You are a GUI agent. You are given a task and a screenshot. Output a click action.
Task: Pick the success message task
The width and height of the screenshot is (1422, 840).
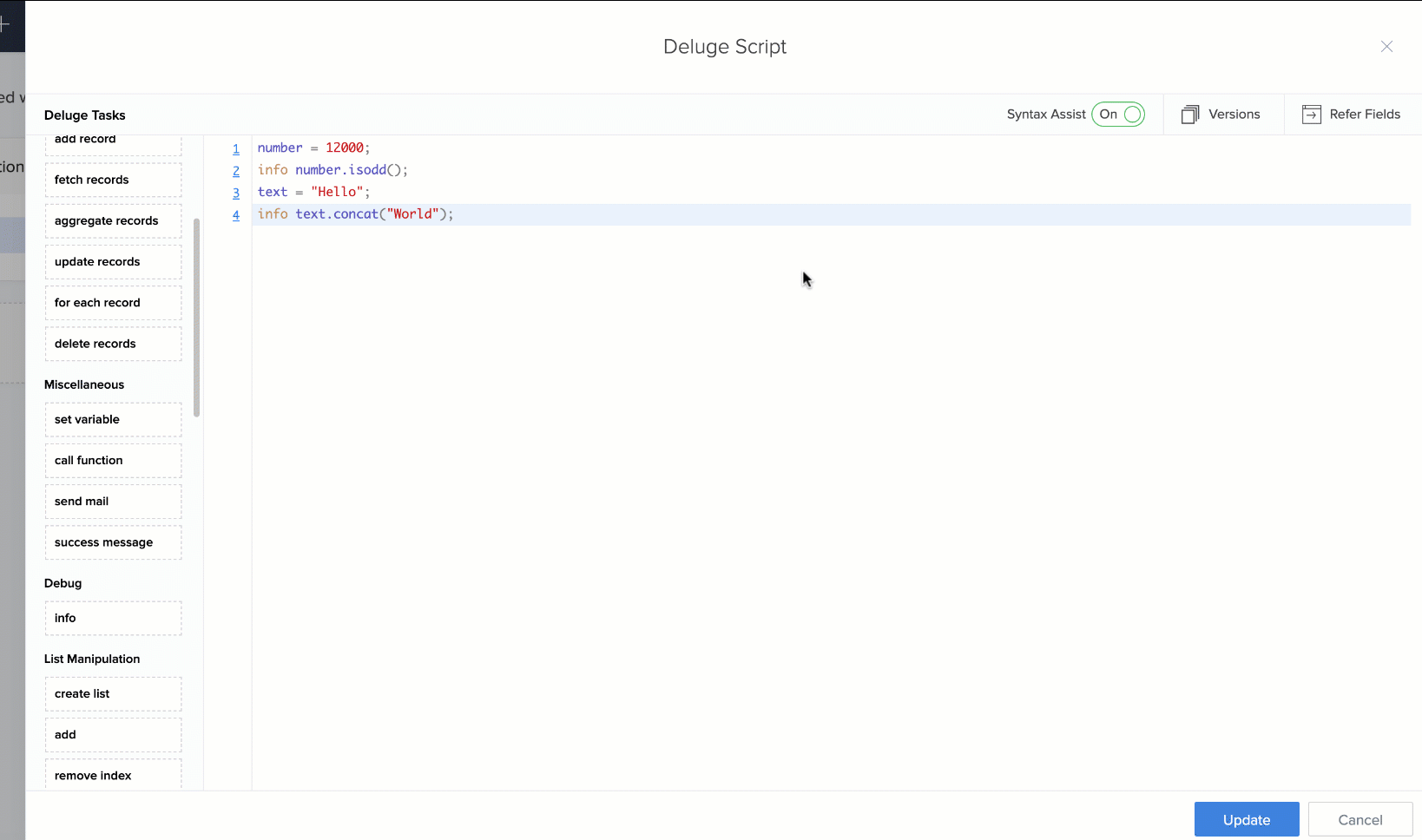coord(113,542)
